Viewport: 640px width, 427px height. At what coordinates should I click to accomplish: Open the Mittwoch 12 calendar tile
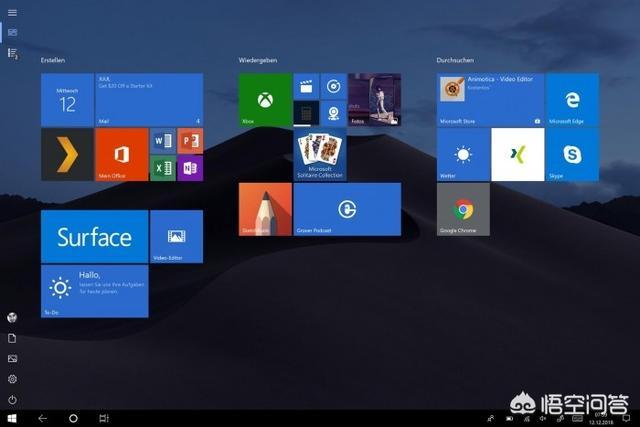pyautogui.click(x=67, y=99)
